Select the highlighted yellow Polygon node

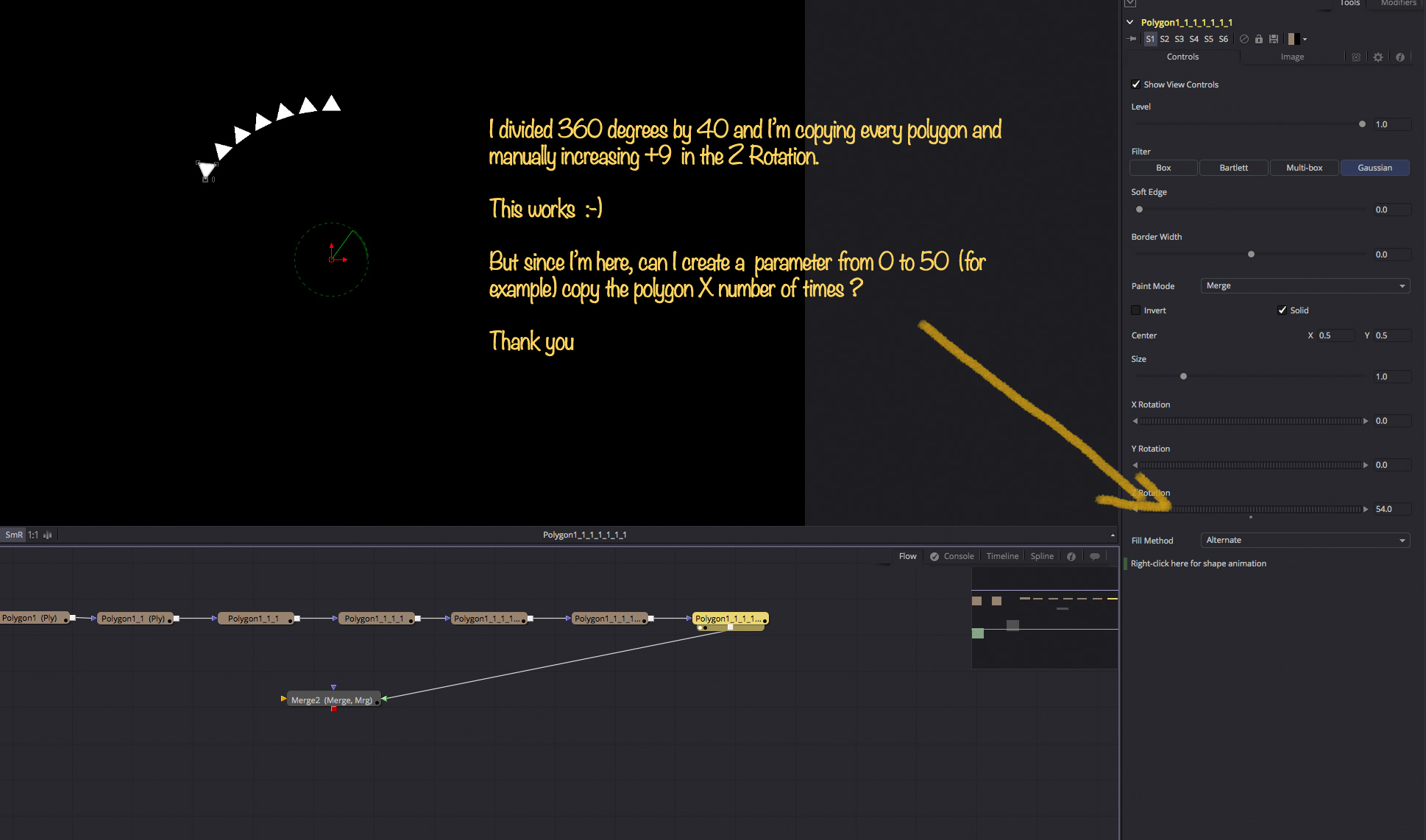pyautogui.click(x=730, y=620)
